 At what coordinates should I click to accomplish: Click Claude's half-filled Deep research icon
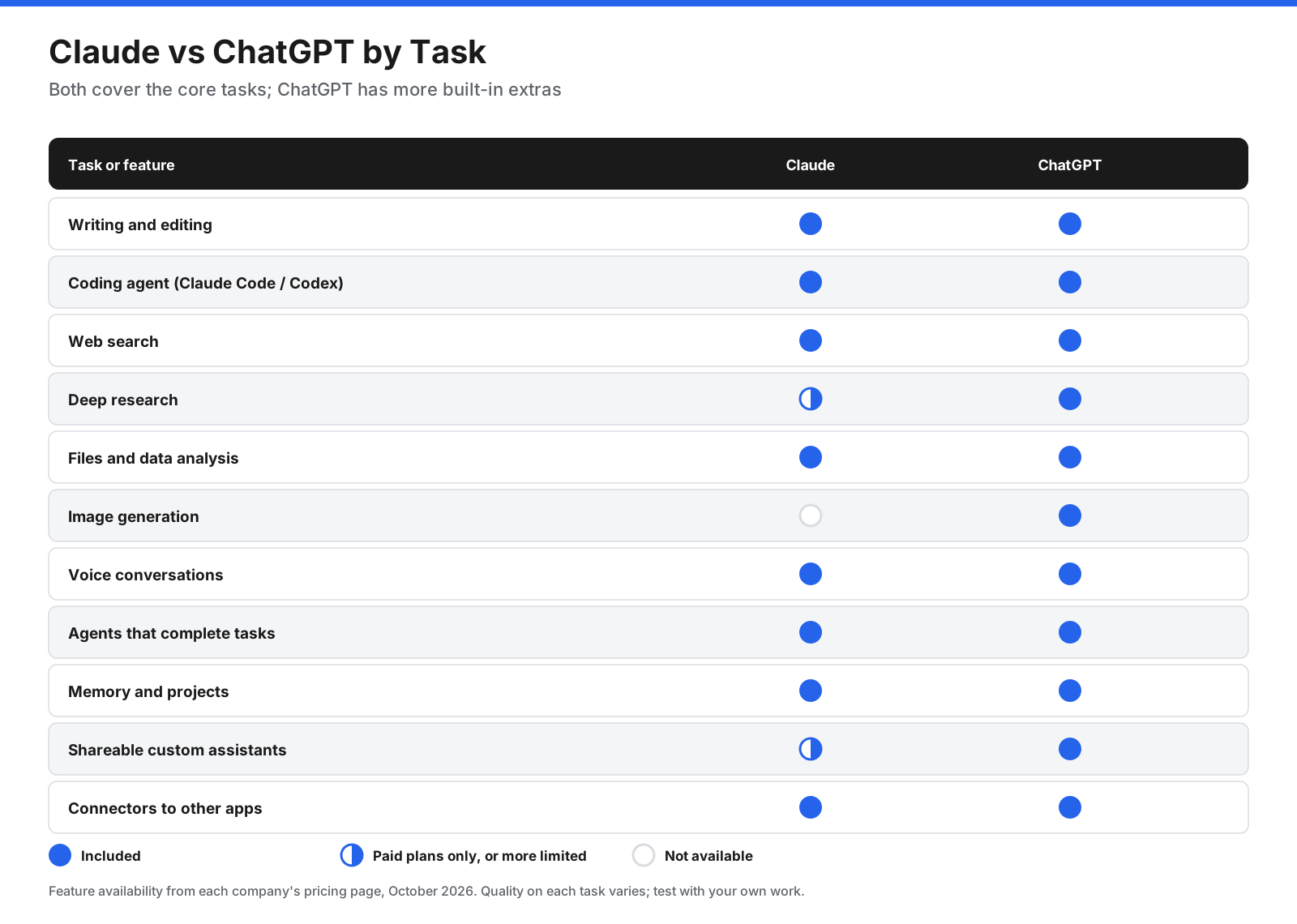tap(811, 399)
